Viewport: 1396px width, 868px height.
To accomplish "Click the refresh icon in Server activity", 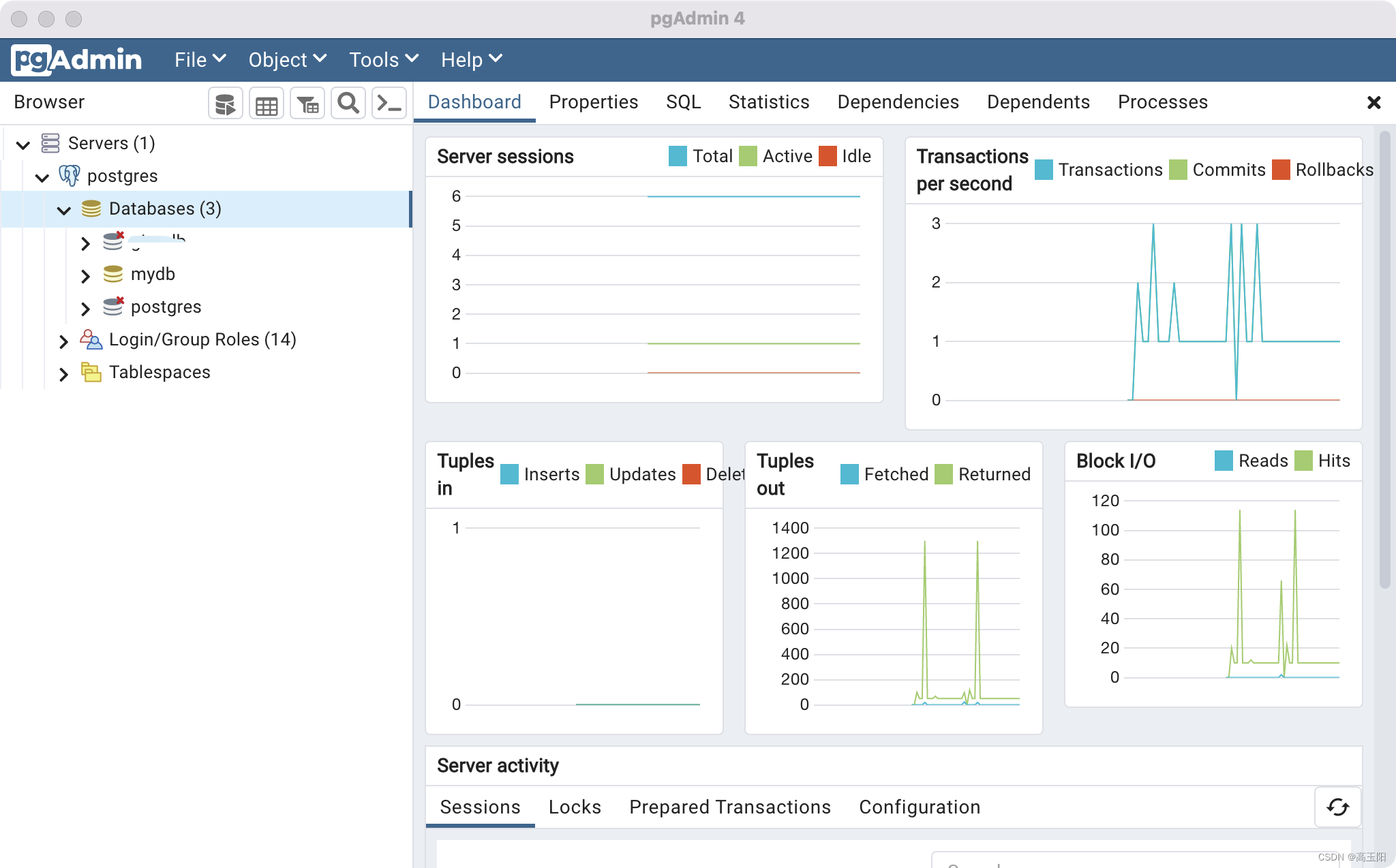I will point(1337,807).
